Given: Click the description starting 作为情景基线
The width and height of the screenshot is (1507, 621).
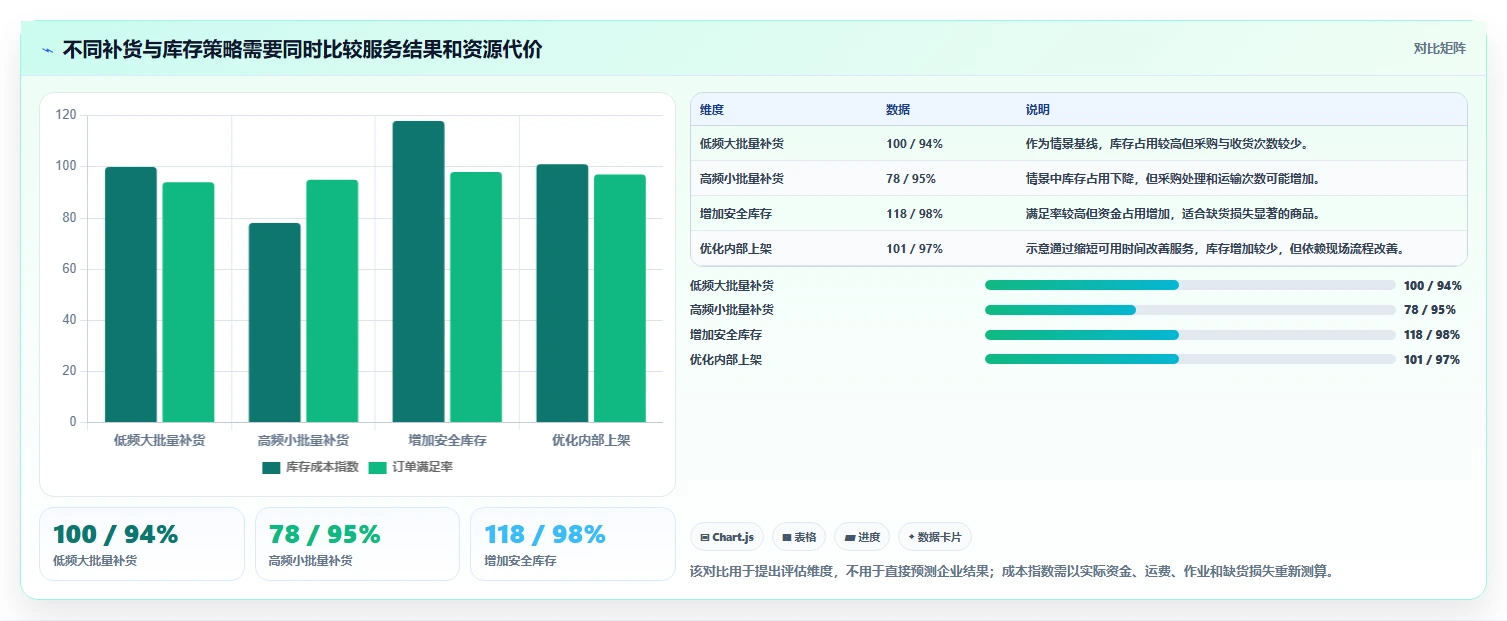Looking at the screenshot, I should (1167, 144).
